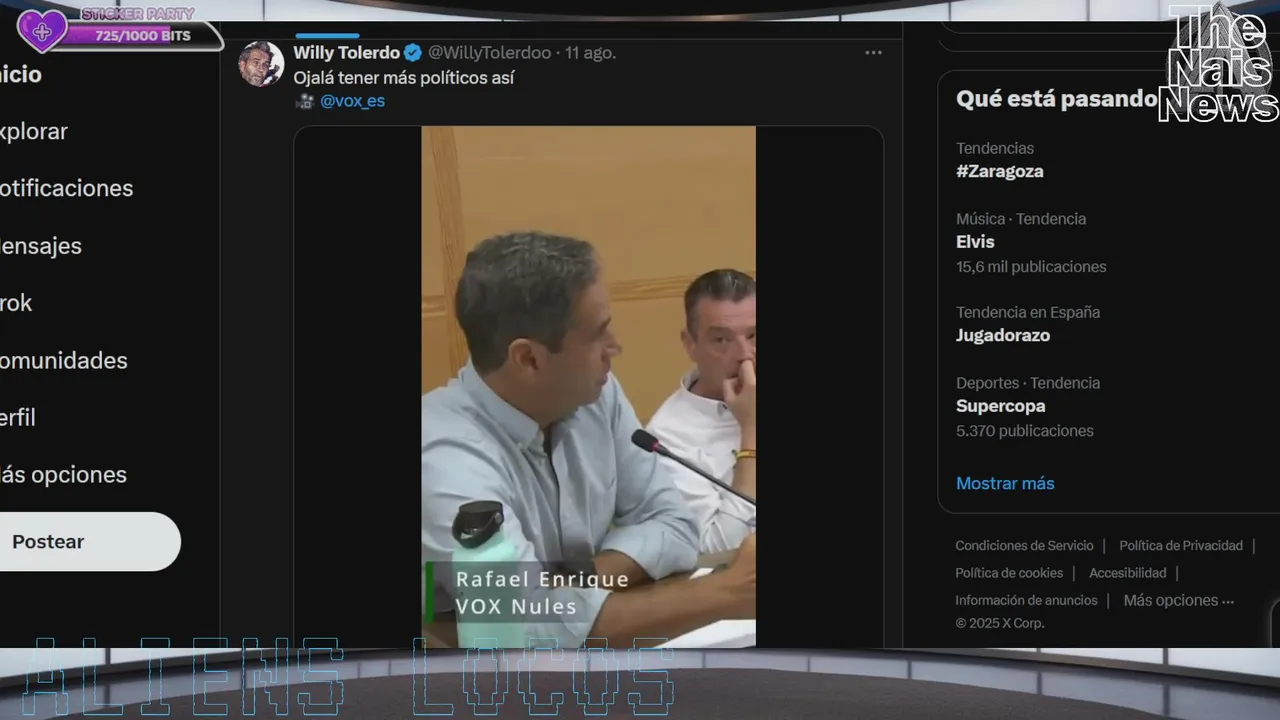Click the @vox_es mention link
The height and width of the screenshot is (720, 1280).
352,101
